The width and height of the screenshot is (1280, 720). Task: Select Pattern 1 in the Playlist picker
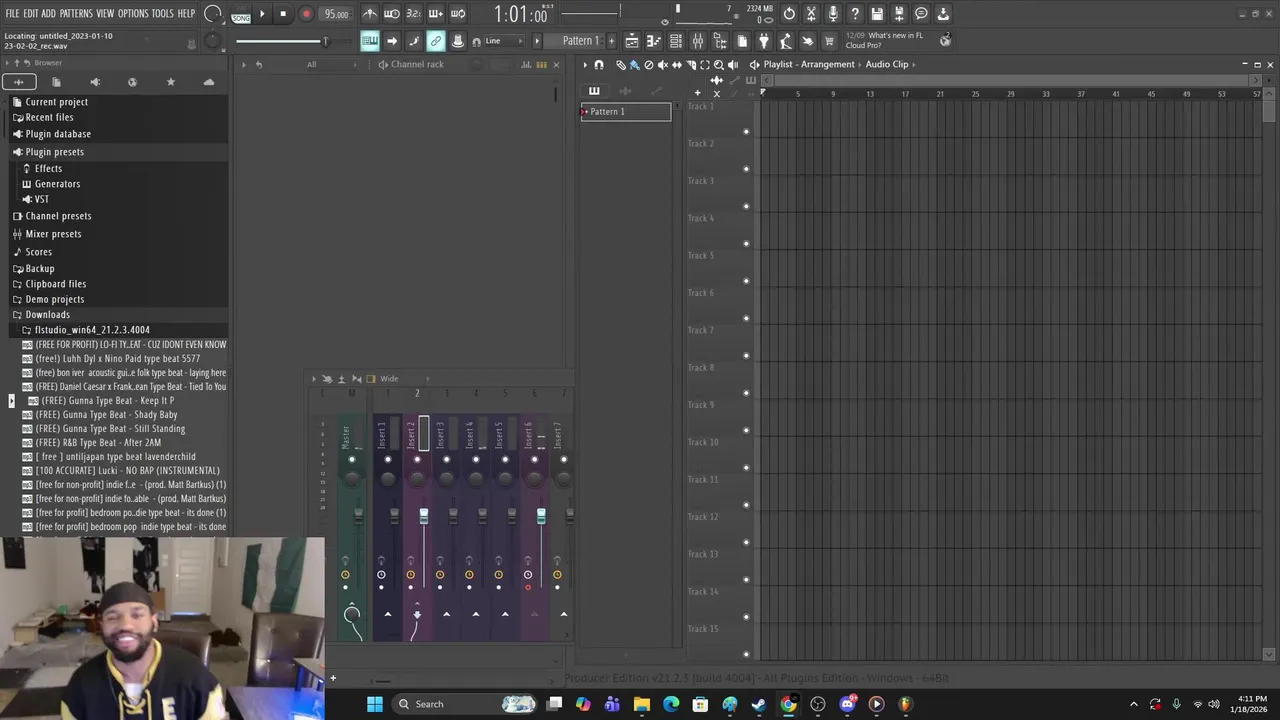[x=626, y=112]
